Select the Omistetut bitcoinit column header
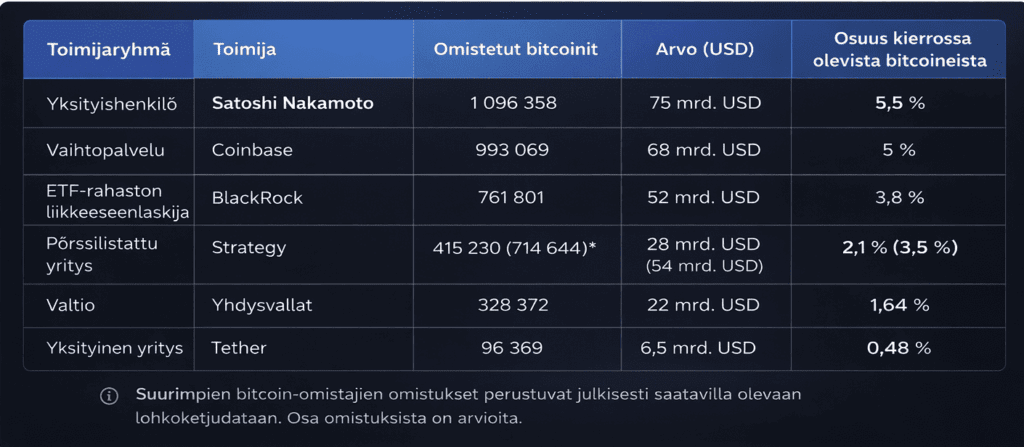Image resolution: width=1024 pixels, height=447 pixels. click(x=516, y=49)
